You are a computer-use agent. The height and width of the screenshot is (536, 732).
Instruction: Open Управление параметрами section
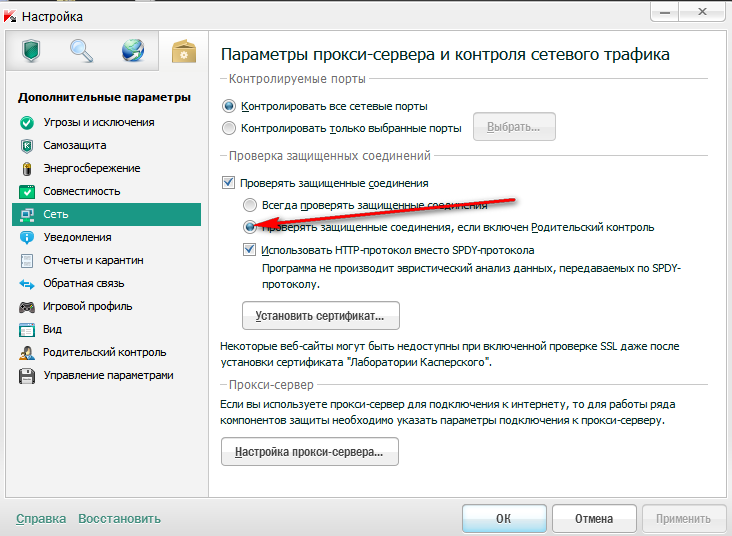(108, 375)
